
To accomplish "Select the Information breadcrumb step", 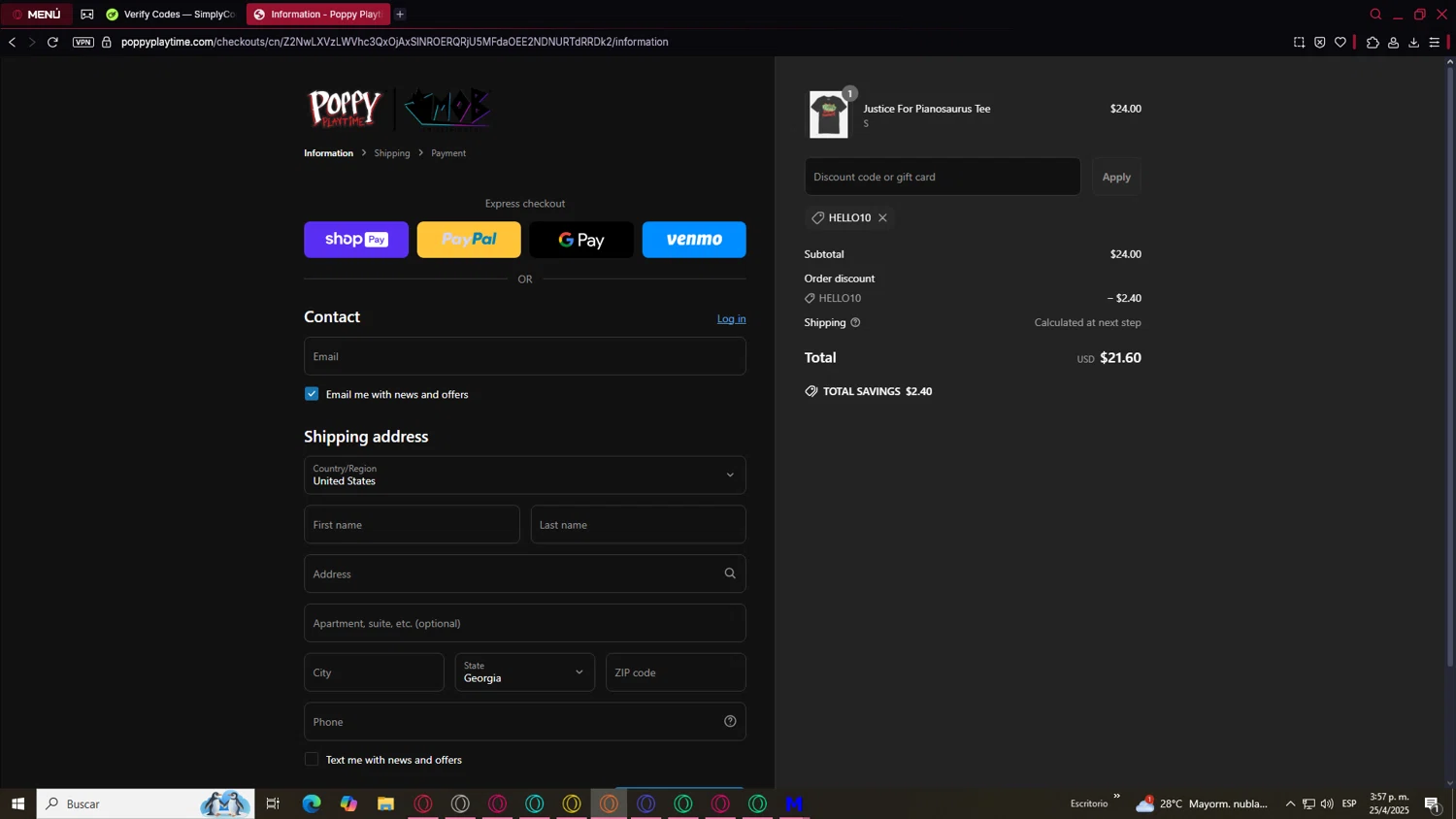I will click(328, 153).
